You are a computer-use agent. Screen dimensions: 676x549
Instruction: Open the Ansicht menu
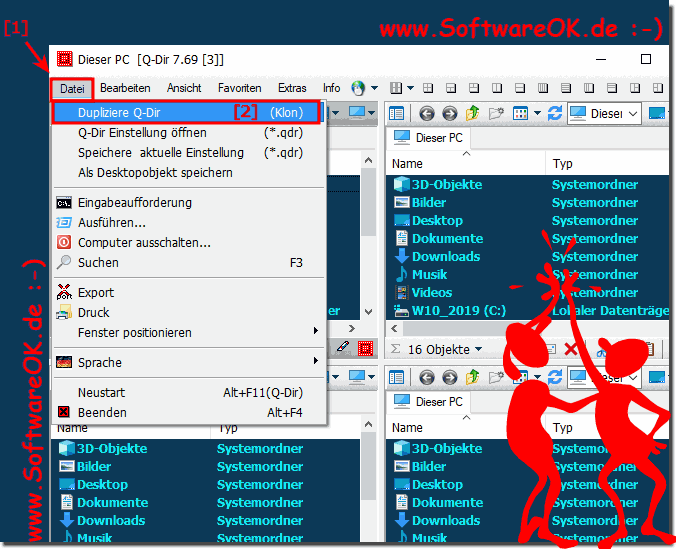(x=184, y=88)
